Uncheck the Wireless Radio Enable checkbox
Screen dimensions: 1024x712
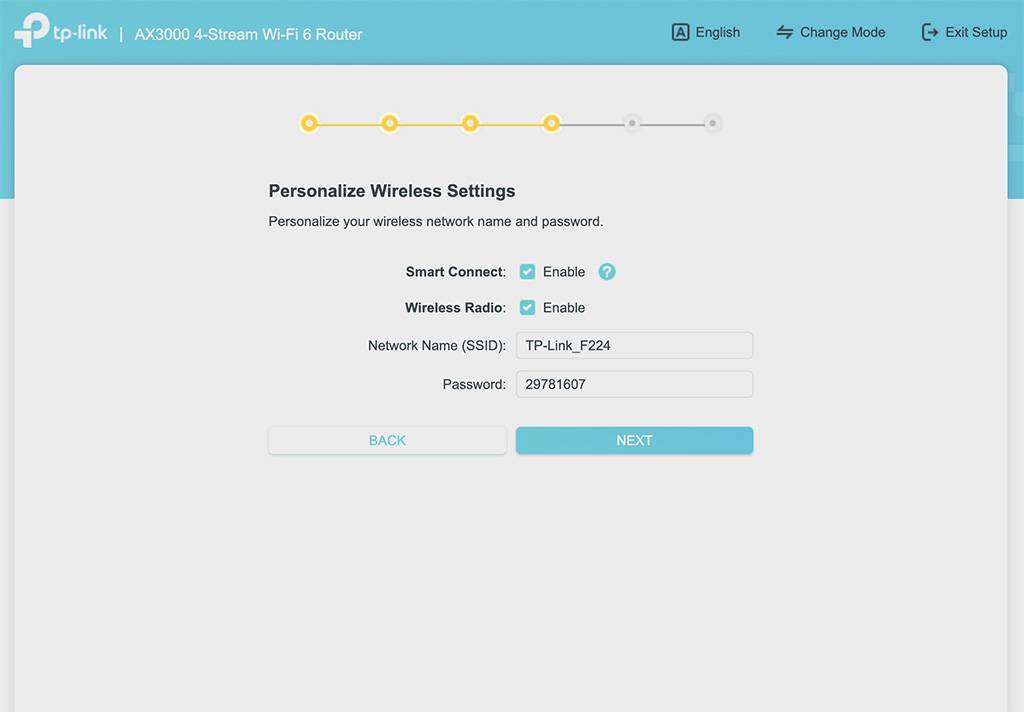(x=527, y=308)
